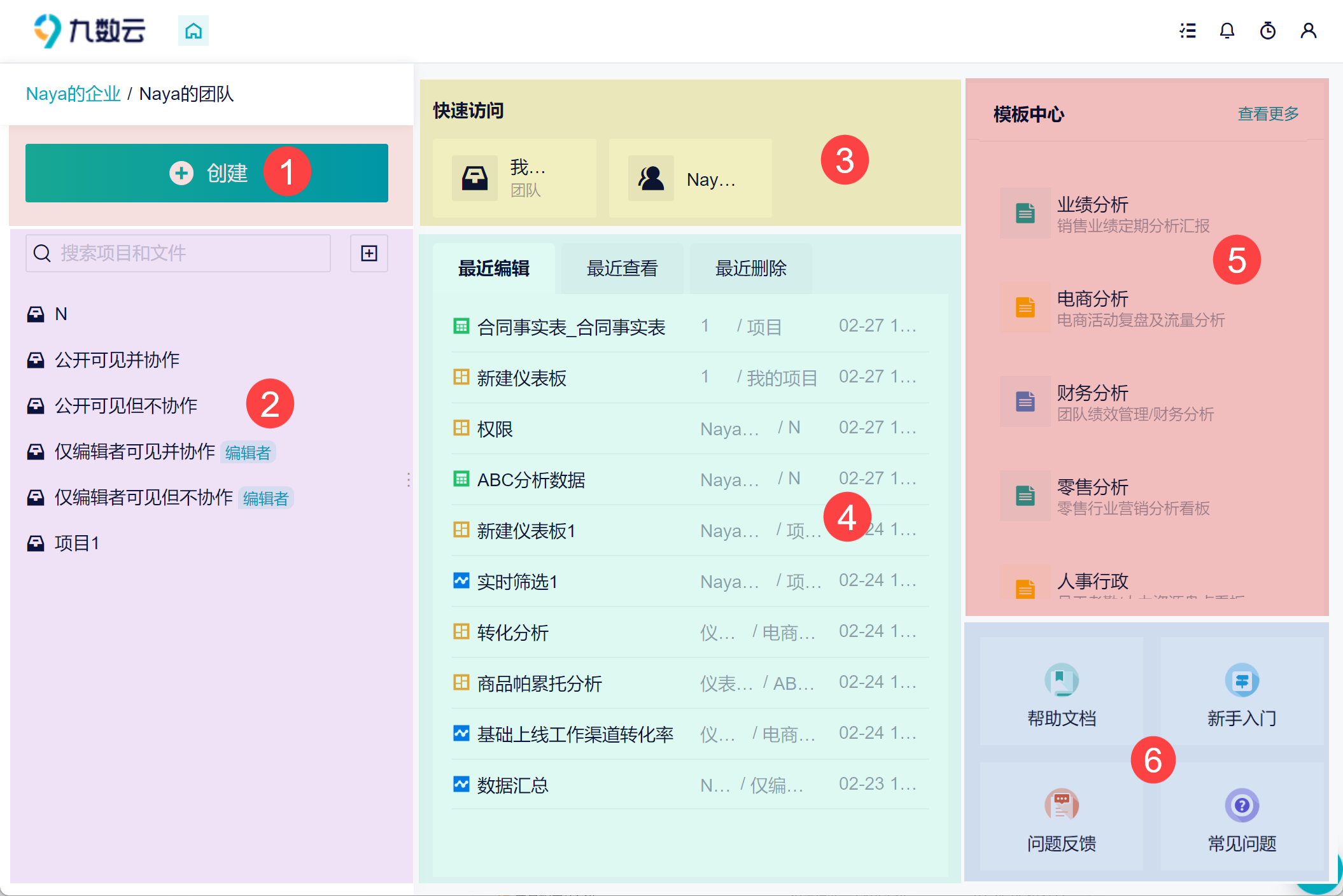Switch to the 最近删除 tab

click(750, 269)
